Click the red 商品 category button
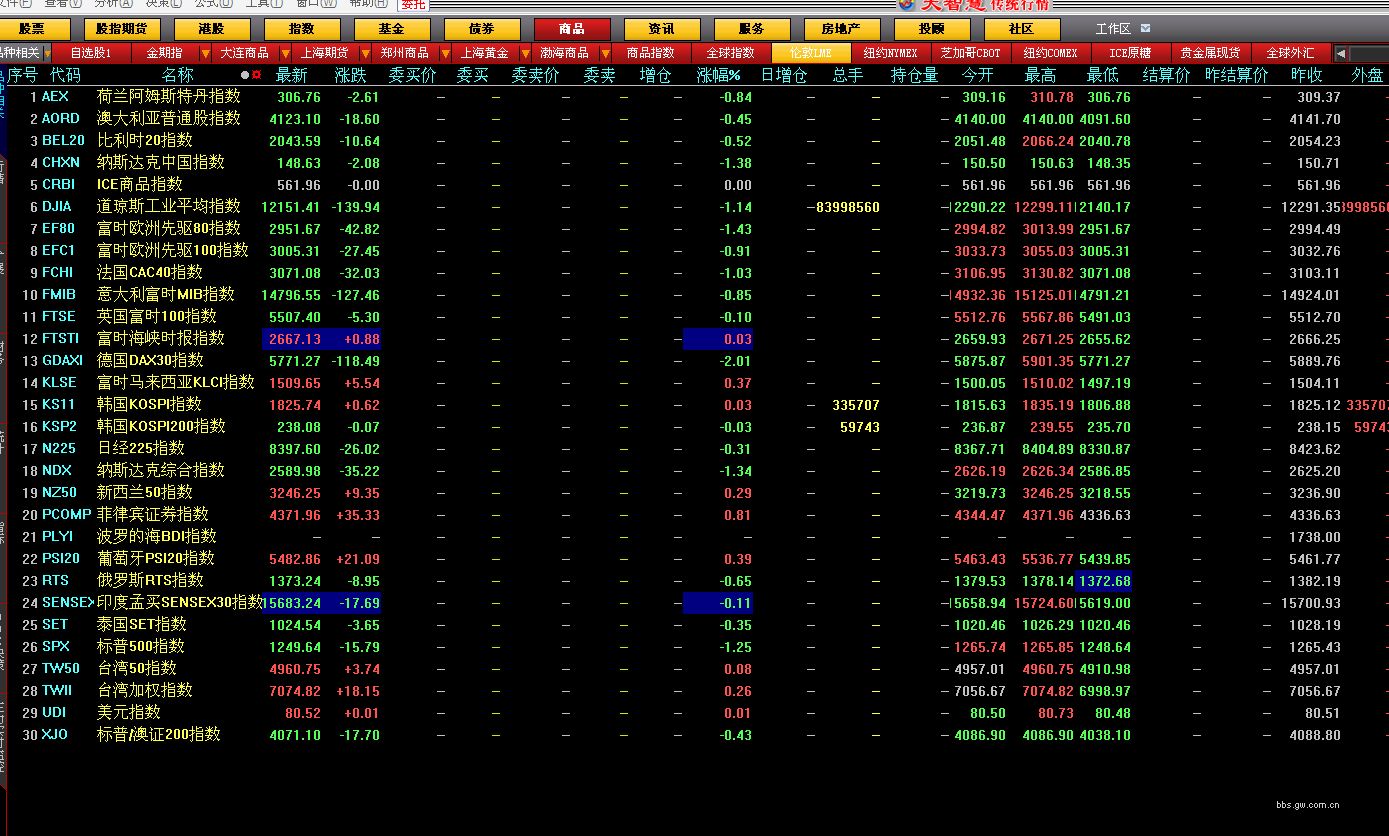This screenshot has width=1389, height=836. click(572, 29)
